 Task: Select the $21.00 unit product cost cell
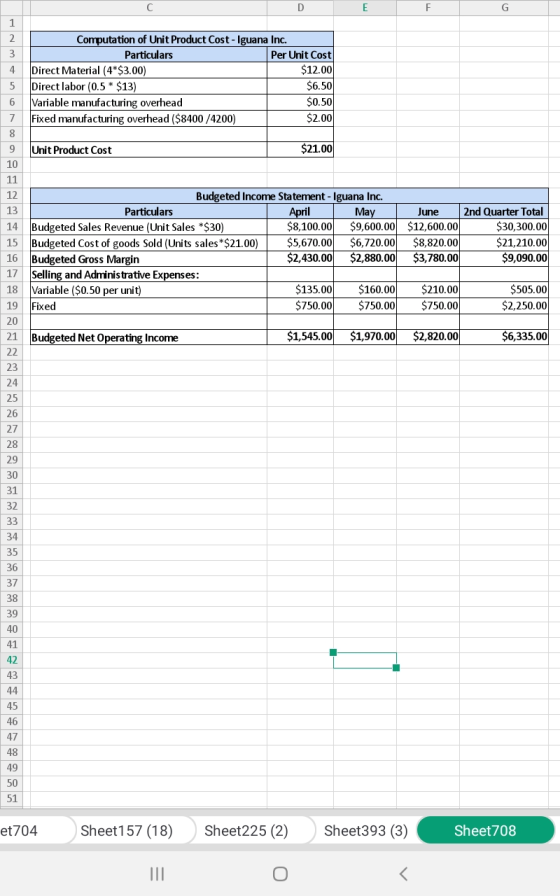tap(300, 150)
